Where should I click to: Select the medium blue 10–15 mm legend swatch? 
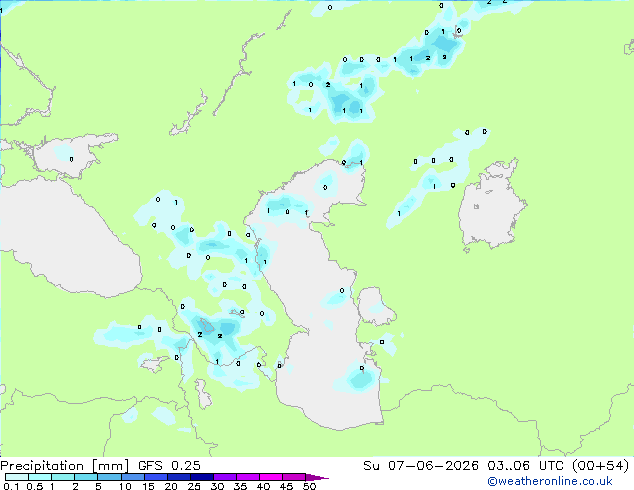point(133,477)
